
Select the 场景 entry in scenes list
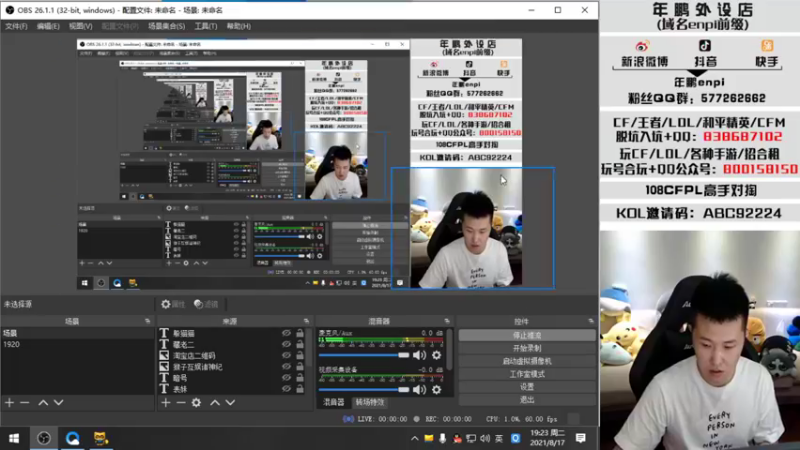coord(77,333)
